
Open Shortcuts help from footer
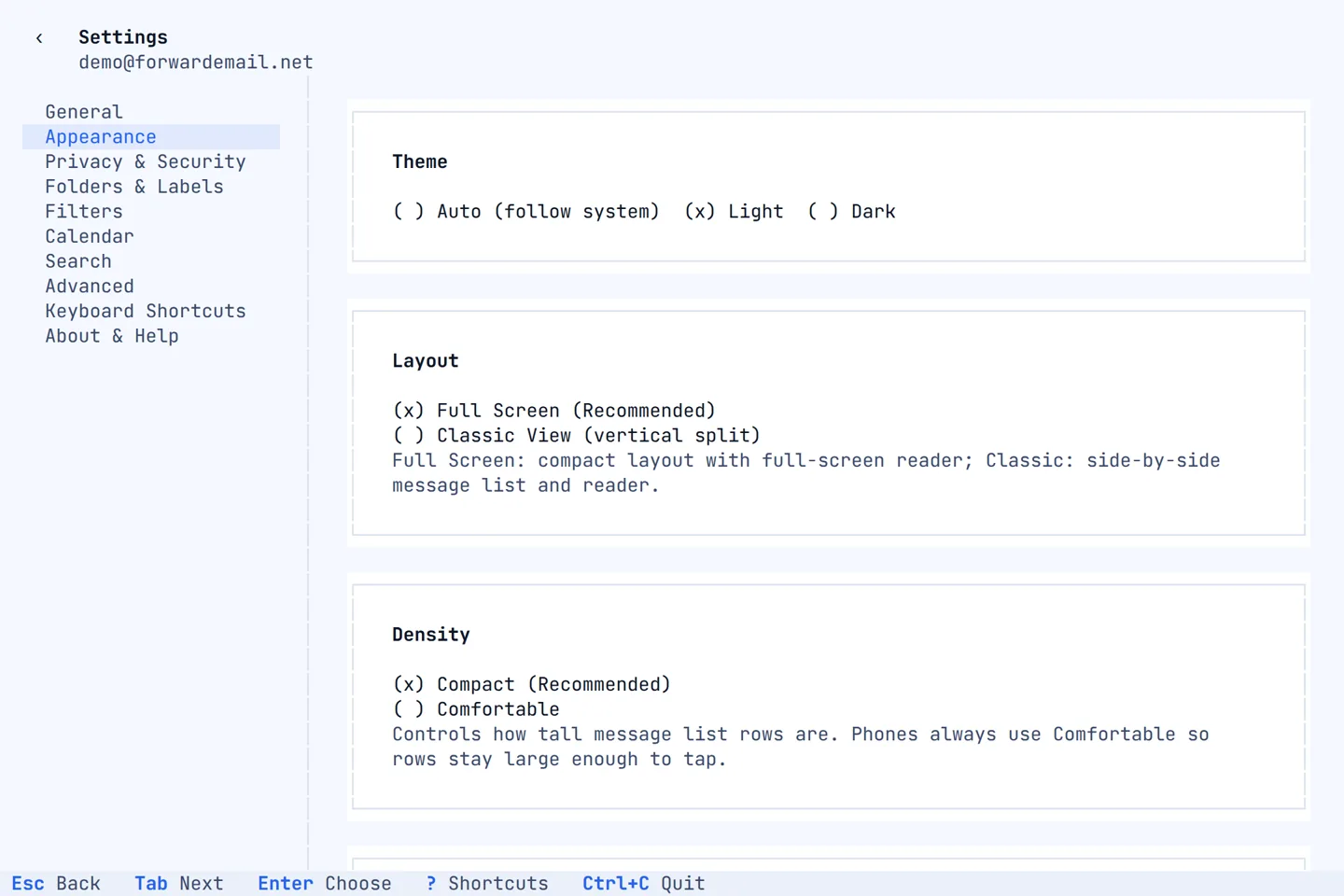point(487,884)
